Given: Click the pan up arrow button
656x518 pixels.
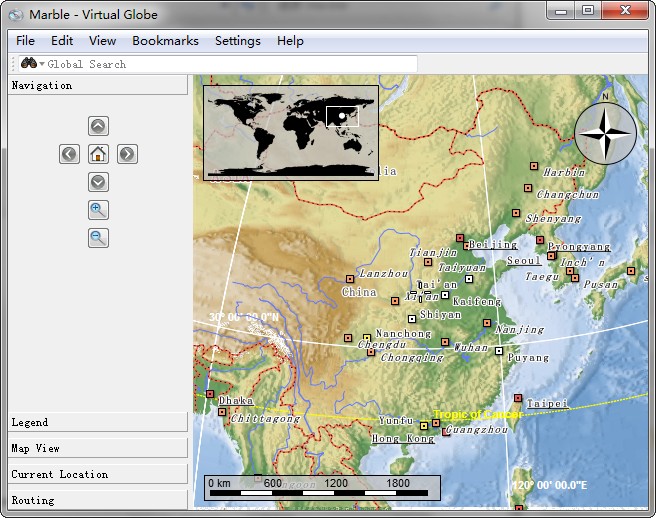Looking at the screenshot, I should [x=98, y=126].
